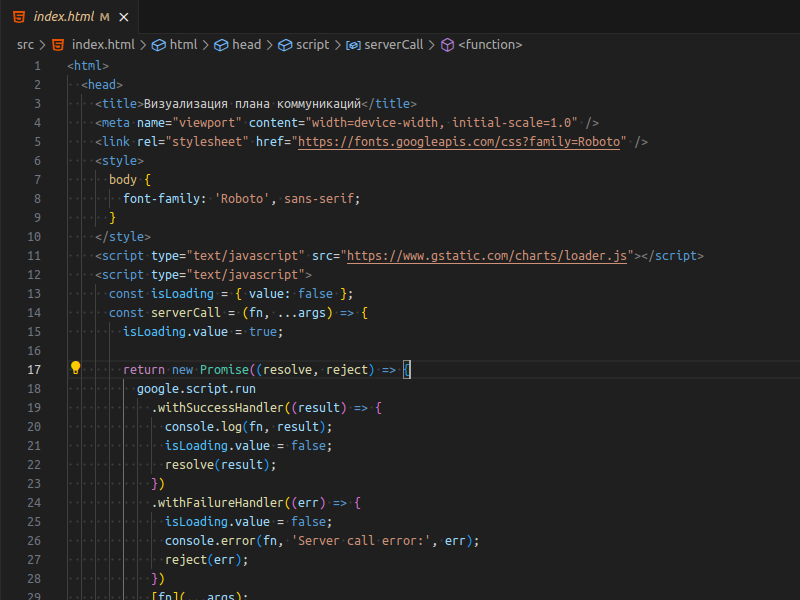Click the chevron after index.html breadcrumb
The image size is (800, 600).
click(143, 45)
